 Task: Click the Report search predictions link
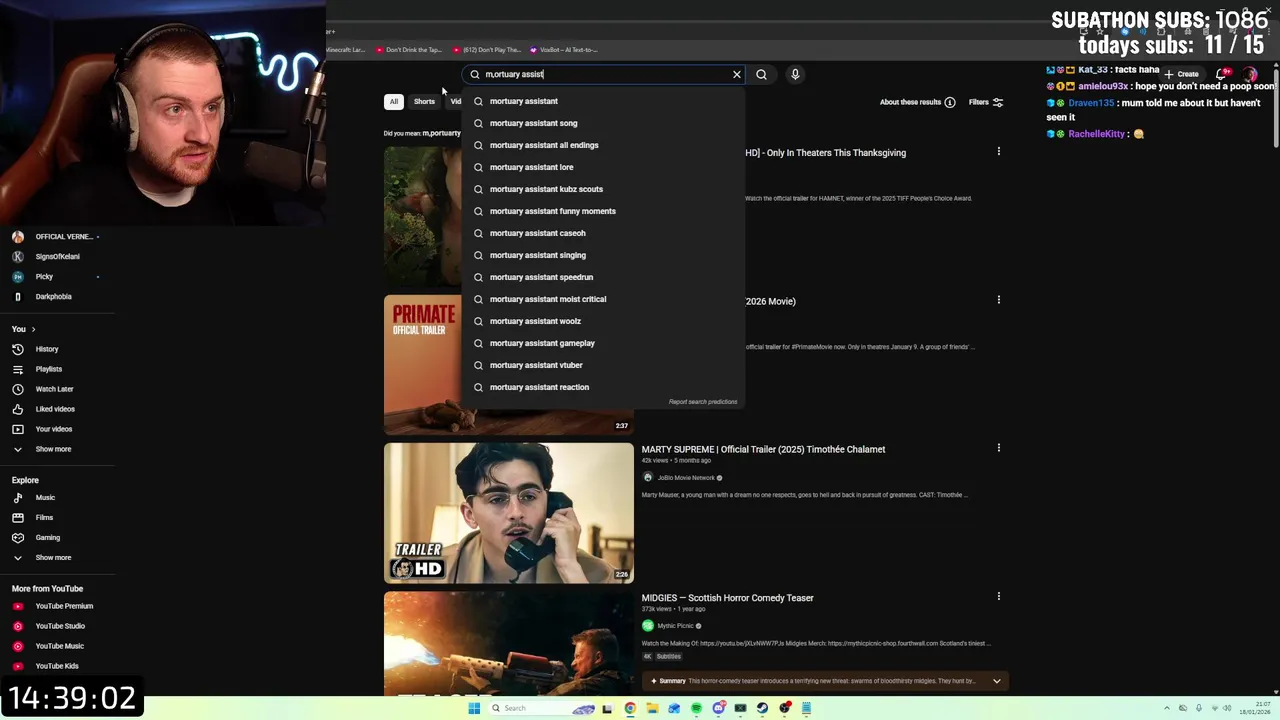click(x=703, y=402)
